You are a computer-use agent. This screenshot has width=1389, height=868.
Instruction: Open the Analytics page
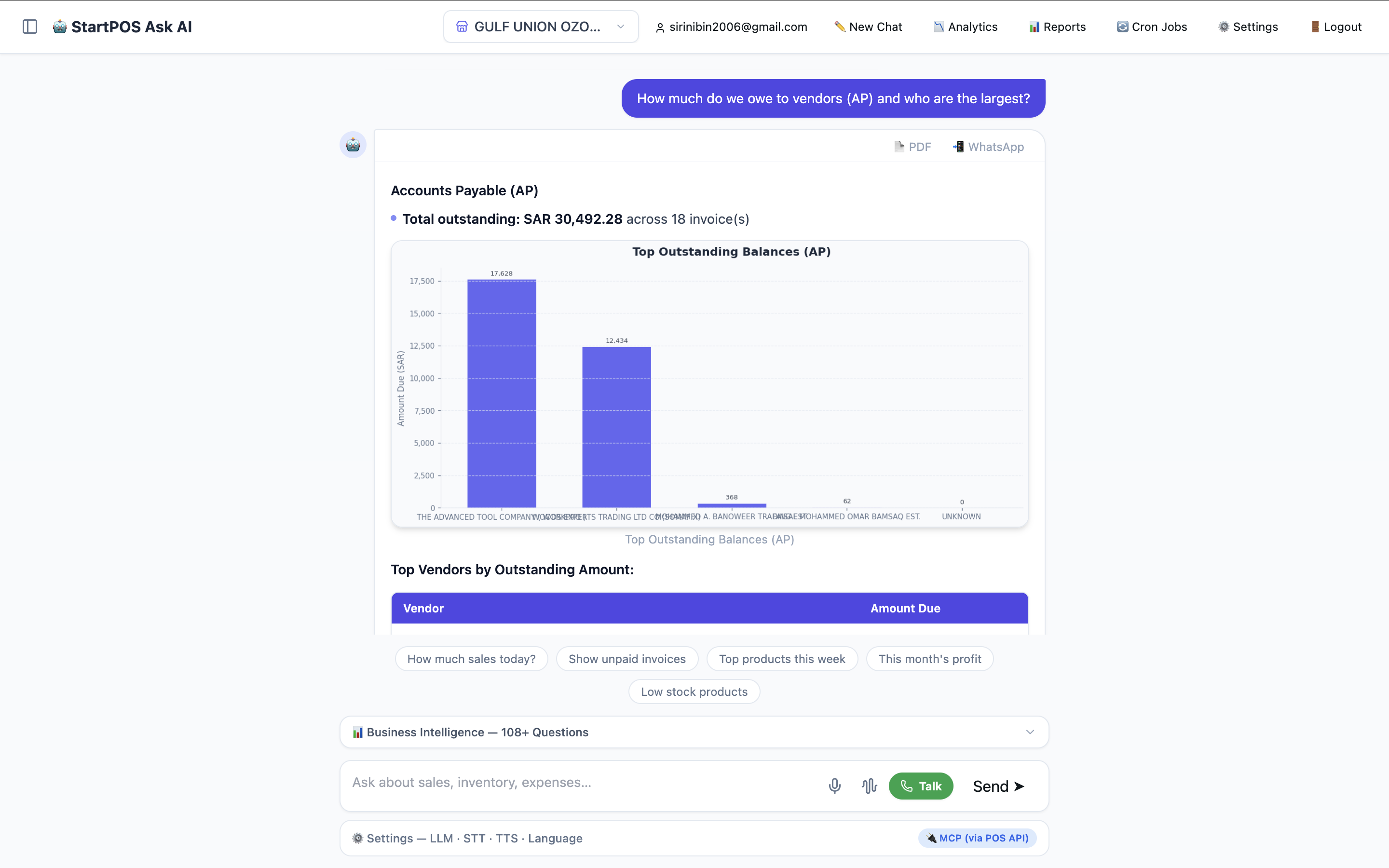(x=966, y=27)
